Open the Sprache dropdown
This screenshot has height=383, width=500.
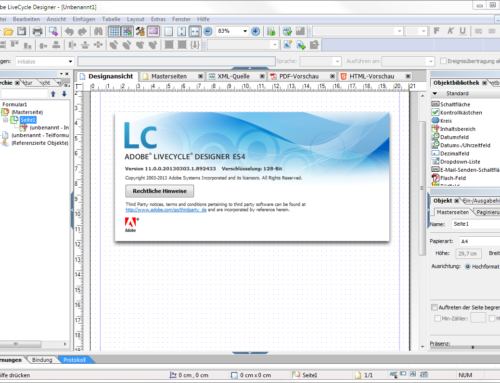pyautogui.click(x=337, y=61)
